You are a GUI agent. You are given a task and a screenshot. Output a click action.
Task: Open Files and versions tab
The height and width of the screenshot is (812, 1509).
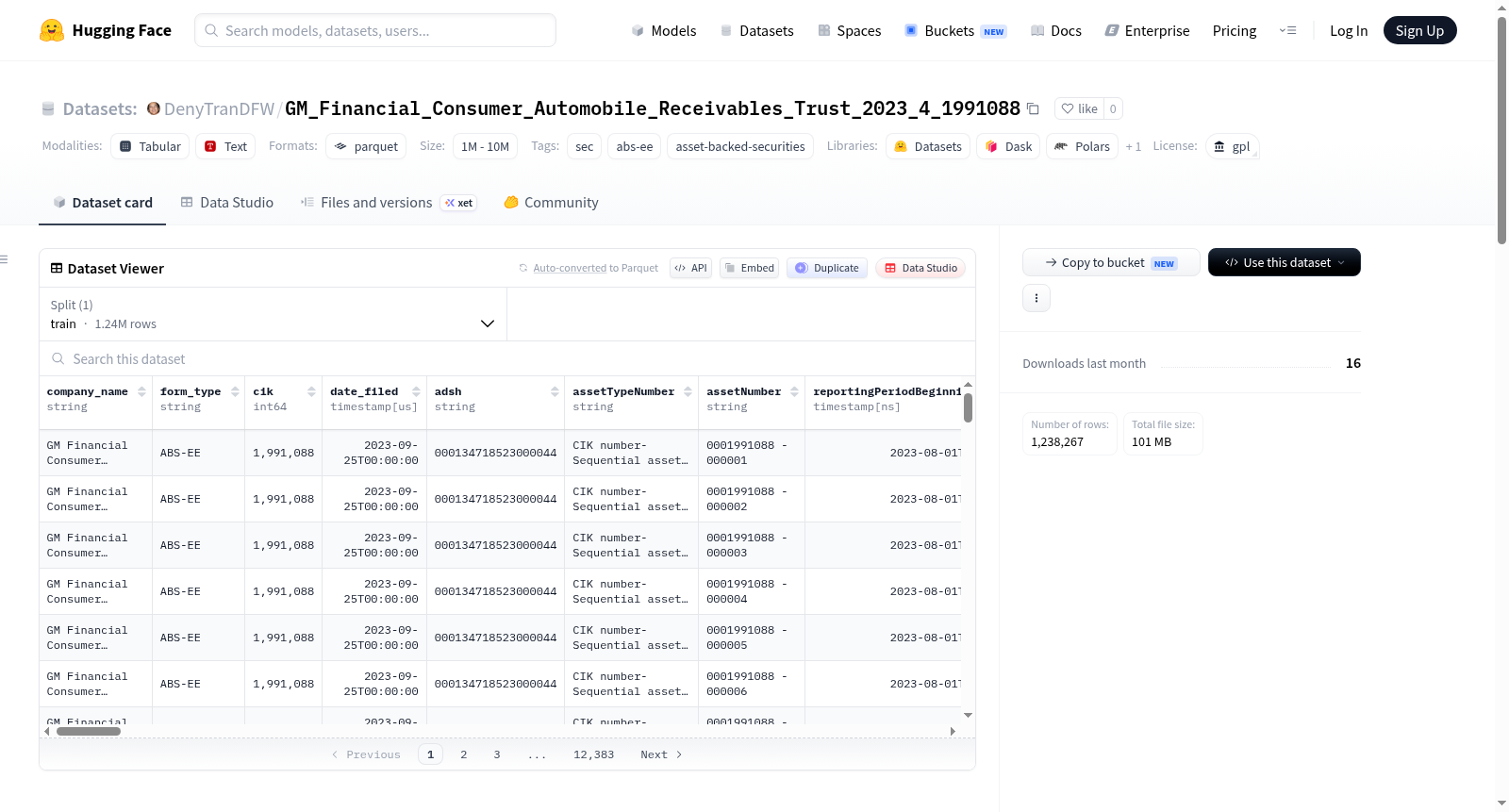point(389,202)
